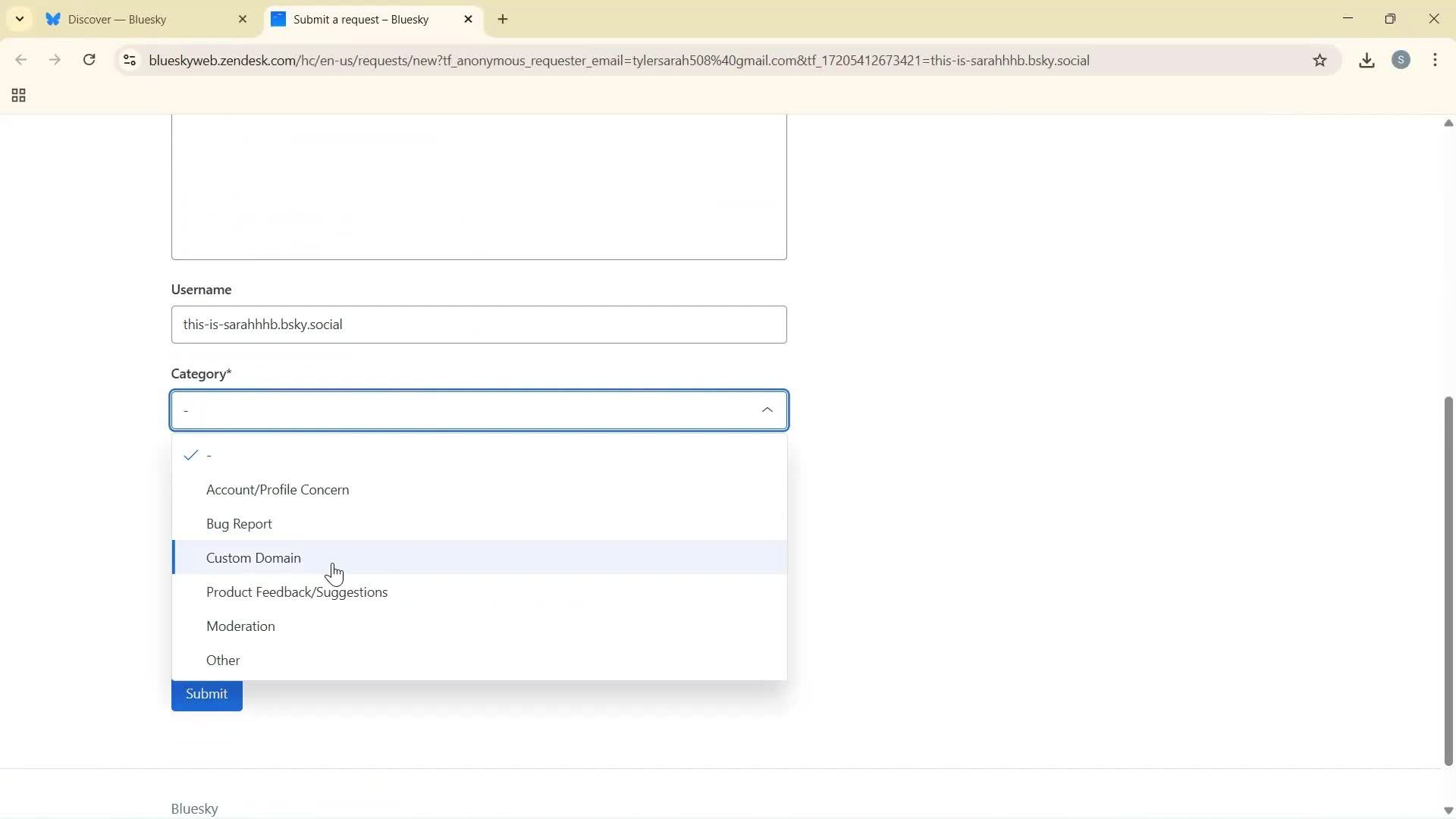
Task: Choose Bug Report from the category list
Action: pyautogui.click(x=239, y=523)
